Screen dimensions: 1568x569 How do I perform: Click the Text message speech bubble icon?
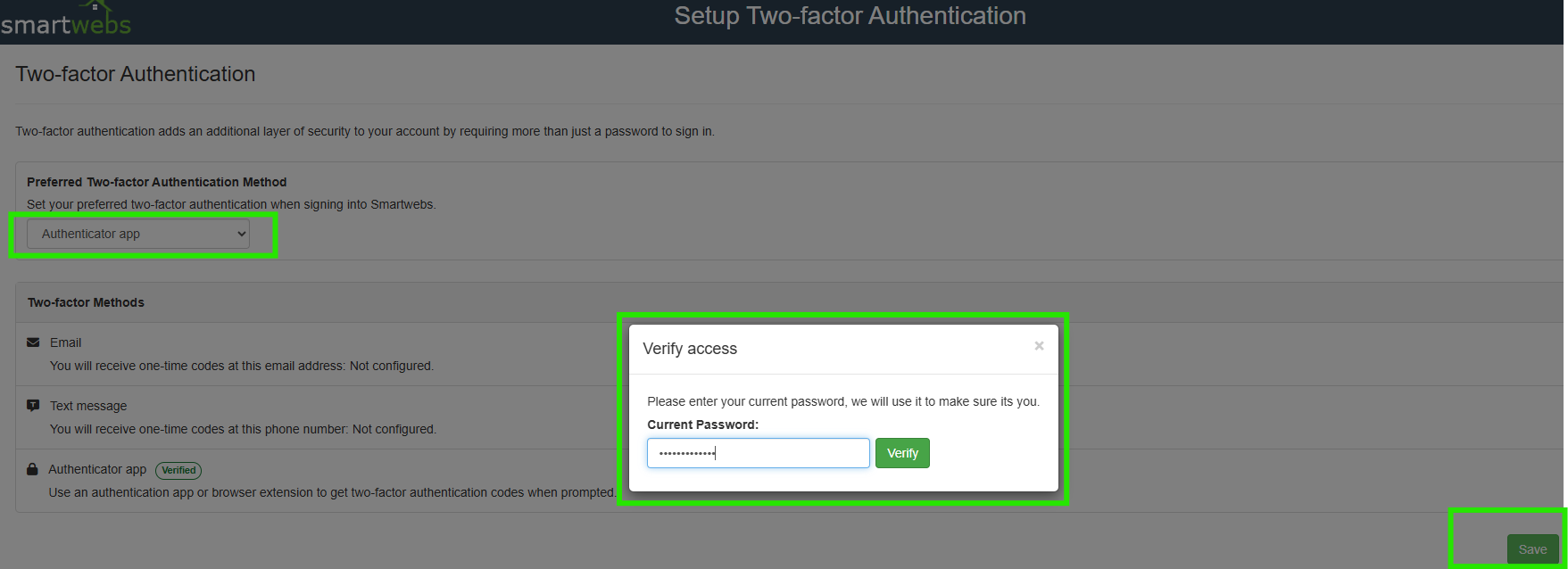coord(33,406)
